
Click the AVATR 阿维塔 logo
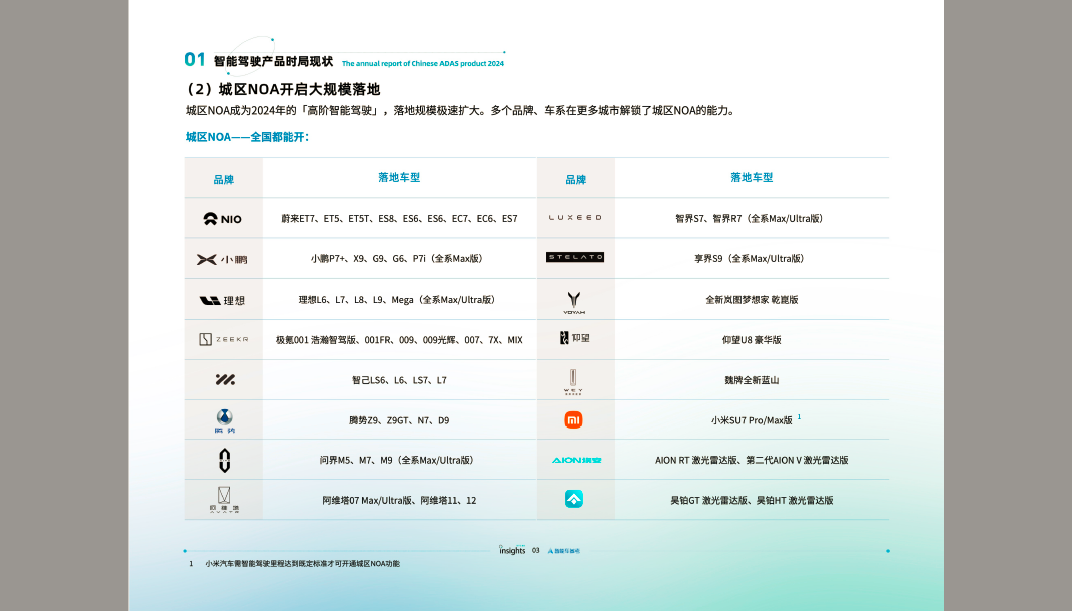[224, 500]
